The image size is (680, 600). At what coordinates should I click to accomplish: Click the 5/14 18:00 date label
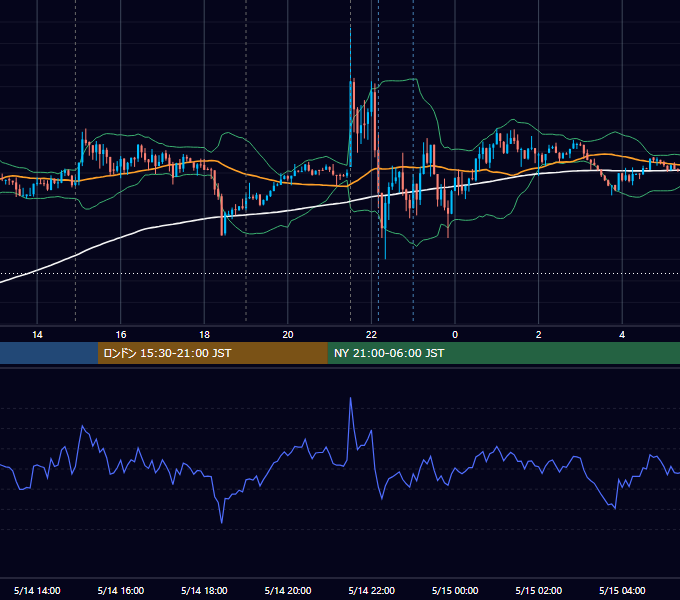(x=204, y=590)
